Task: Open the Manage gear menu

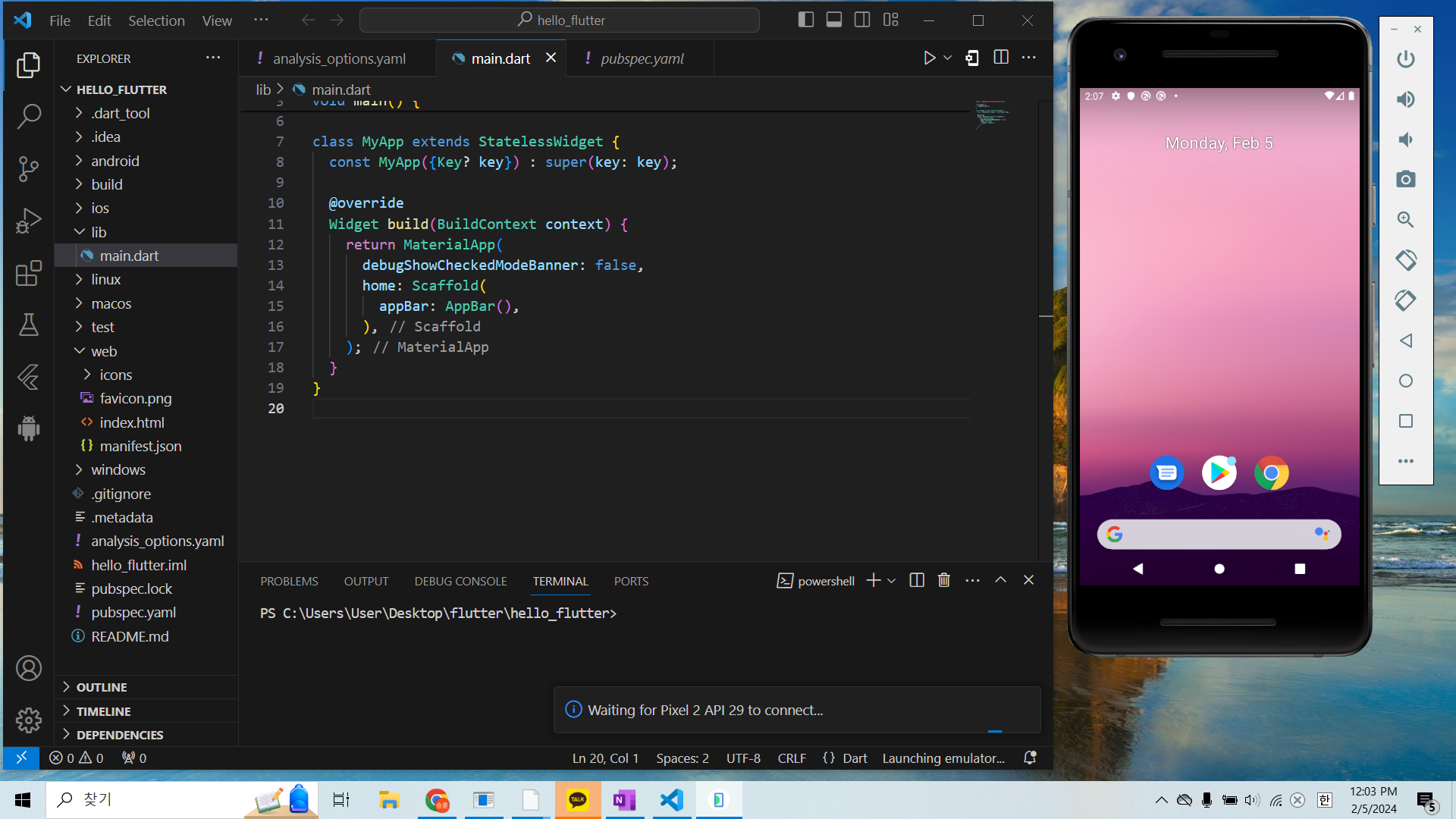Action: click(29, 720)
